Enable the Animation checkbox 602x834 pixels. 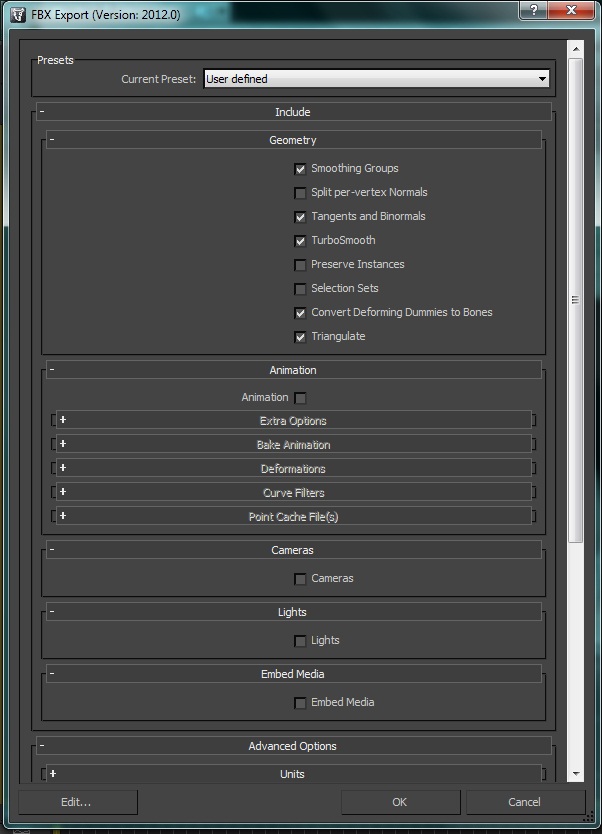[300, 398]
